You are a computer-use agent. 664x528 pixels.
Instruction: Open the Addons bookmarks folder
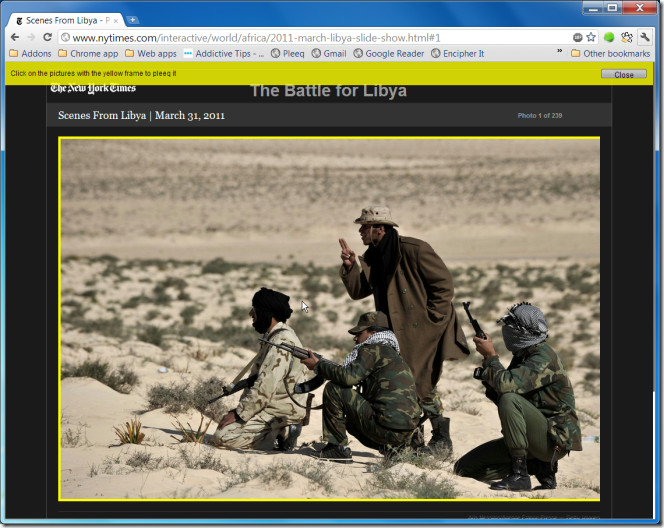click(30, 53)
